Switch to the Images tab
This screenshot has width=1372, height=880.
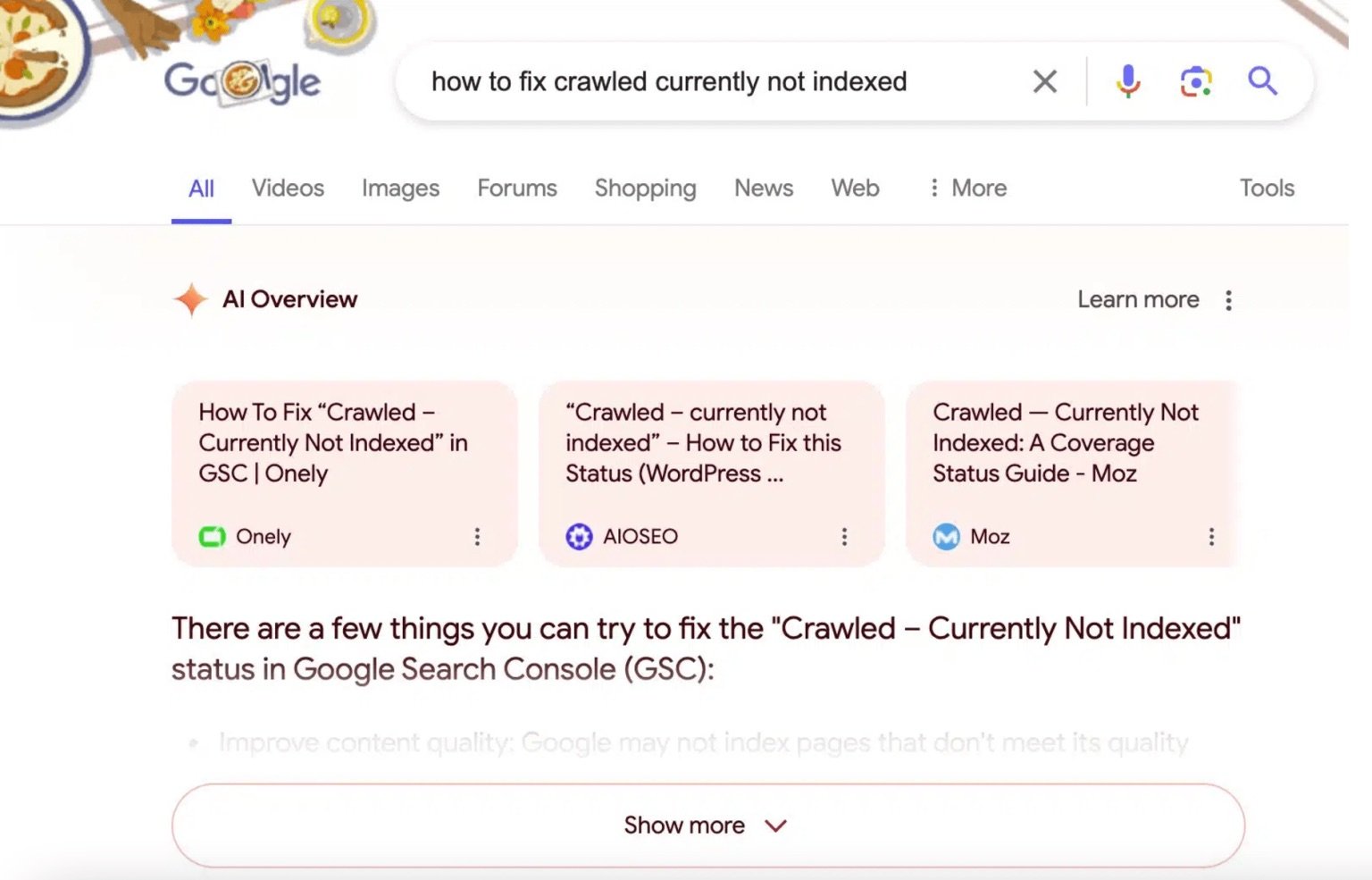tap(400, 188)
